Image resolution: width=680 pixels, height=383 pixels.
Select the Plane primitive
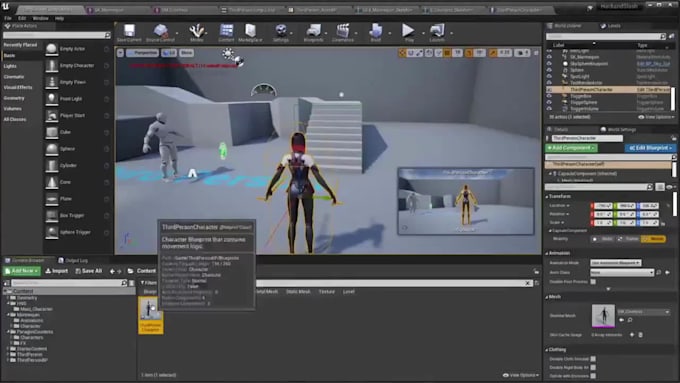[78, 199]
